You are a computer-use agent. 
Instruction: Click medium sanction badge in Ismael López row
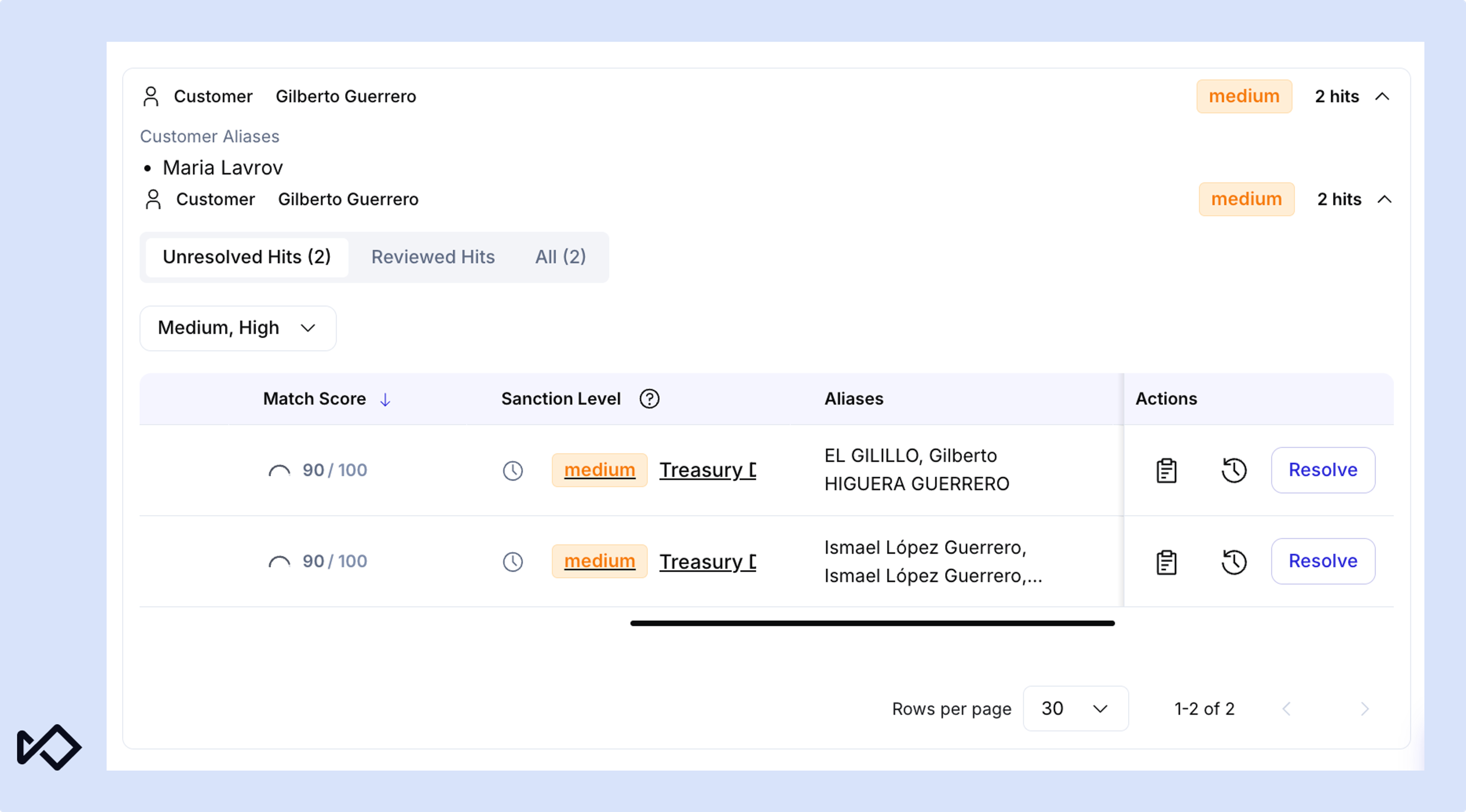point(599,561)
